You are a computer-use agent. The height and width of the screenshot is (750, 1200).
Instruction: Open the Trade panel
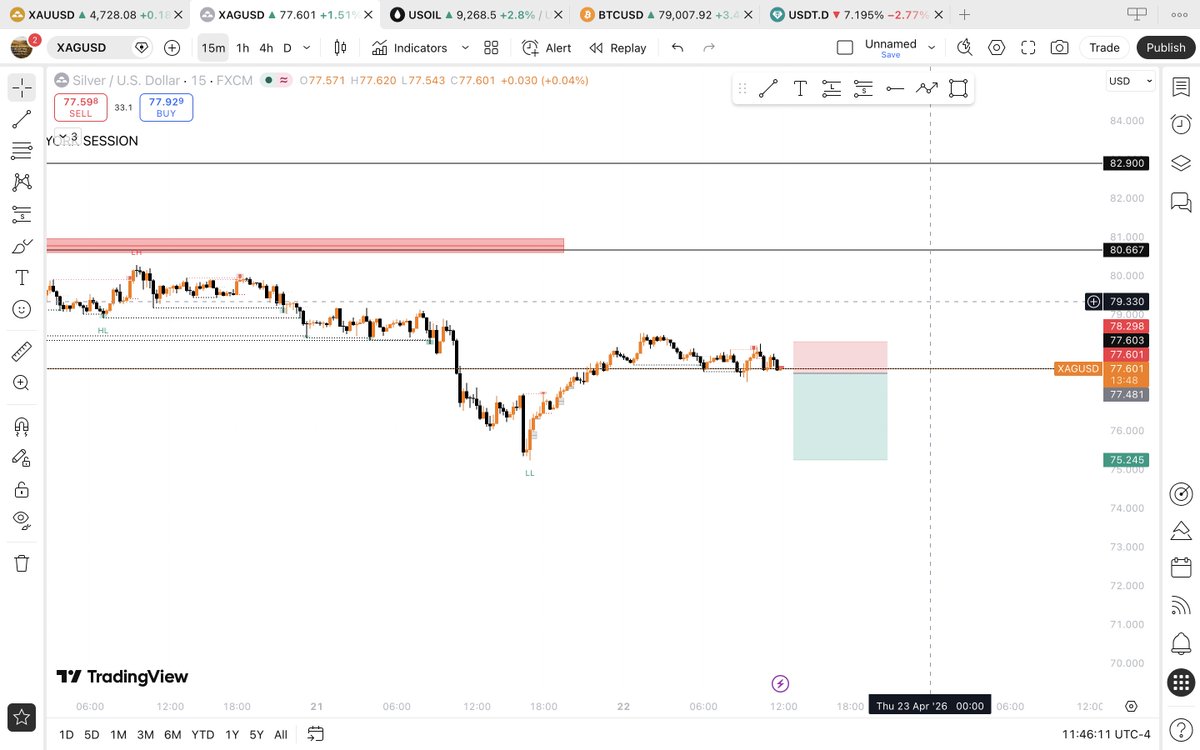tap(1104, 48)
